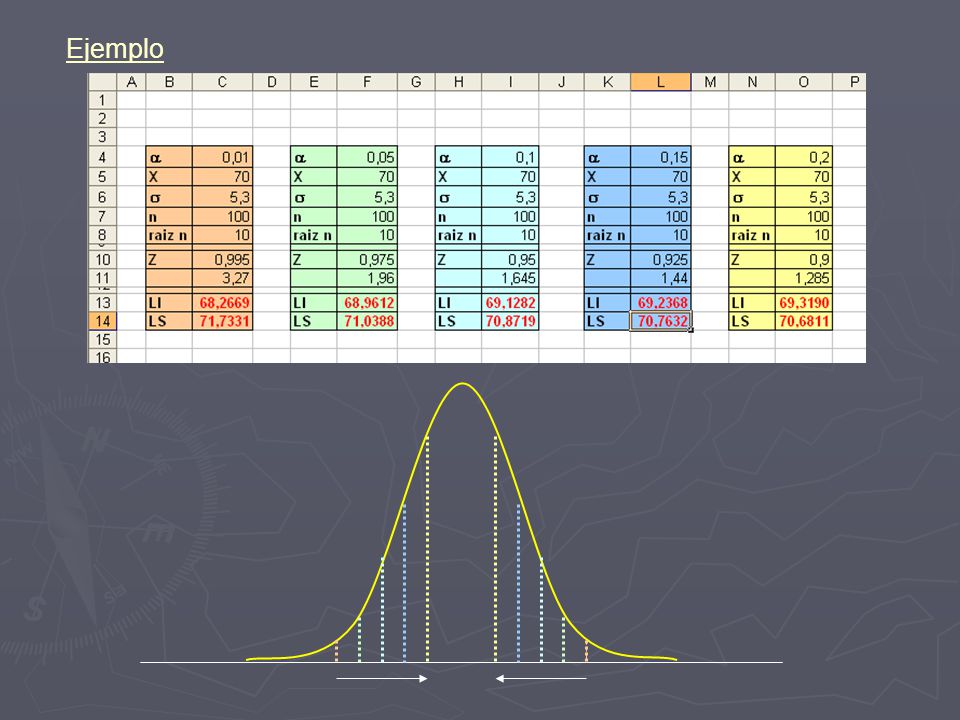Select cell containing 1,96
The image size is (960, 720).
coord(367,278)
